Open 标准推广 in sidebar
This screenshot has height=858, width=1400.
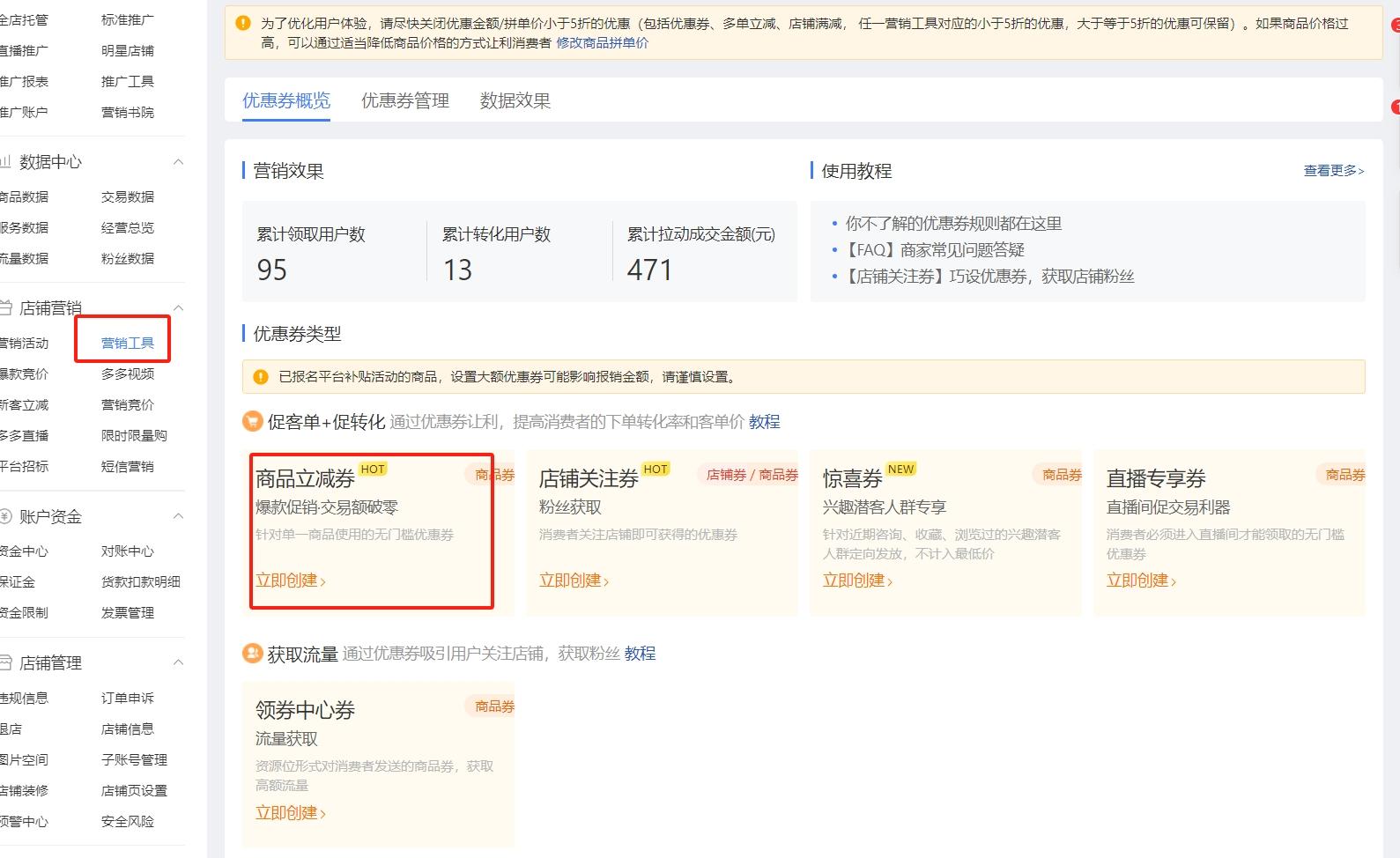[x=128, y=19]
